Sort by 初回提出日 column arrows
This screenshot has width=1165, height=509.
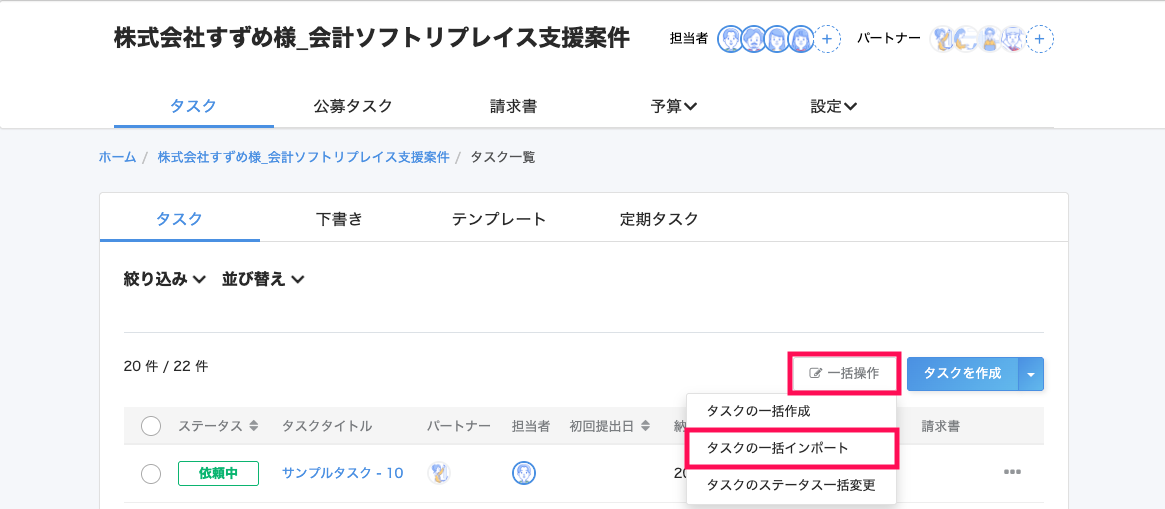[x=645, y=426]
